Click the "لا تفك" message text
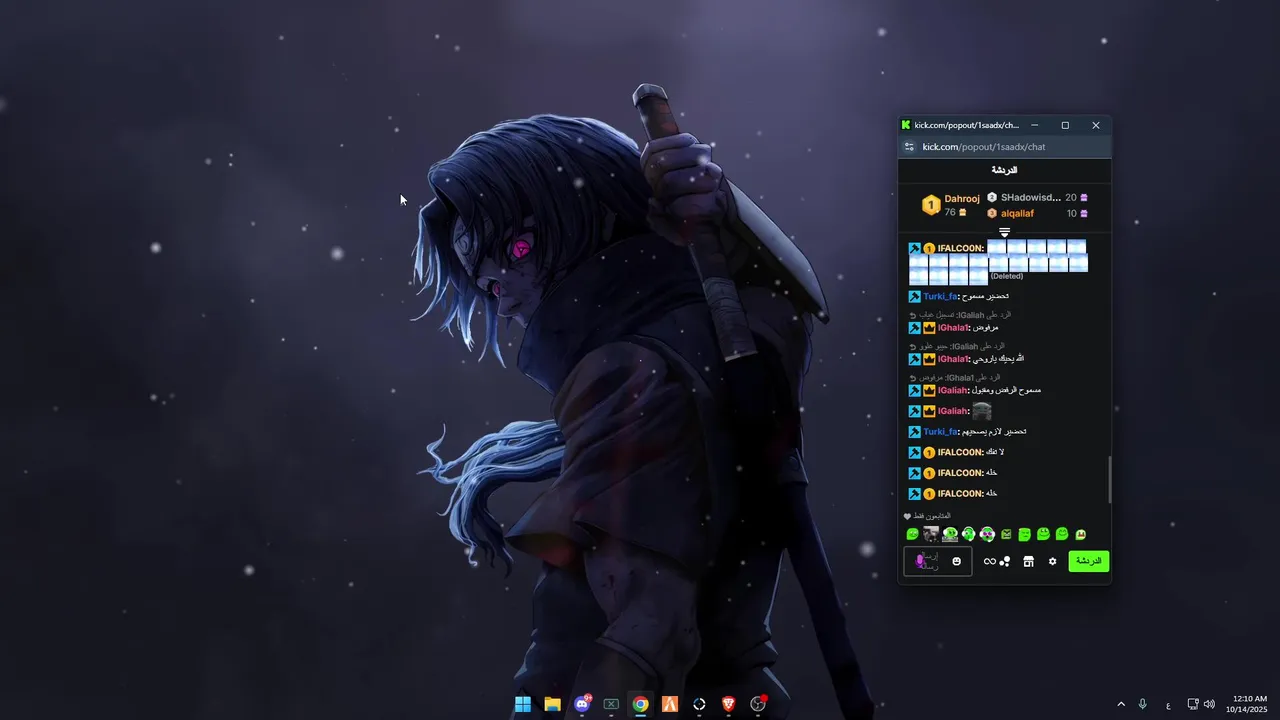The height and width of the screenshot is (720, 1280). 995,452
